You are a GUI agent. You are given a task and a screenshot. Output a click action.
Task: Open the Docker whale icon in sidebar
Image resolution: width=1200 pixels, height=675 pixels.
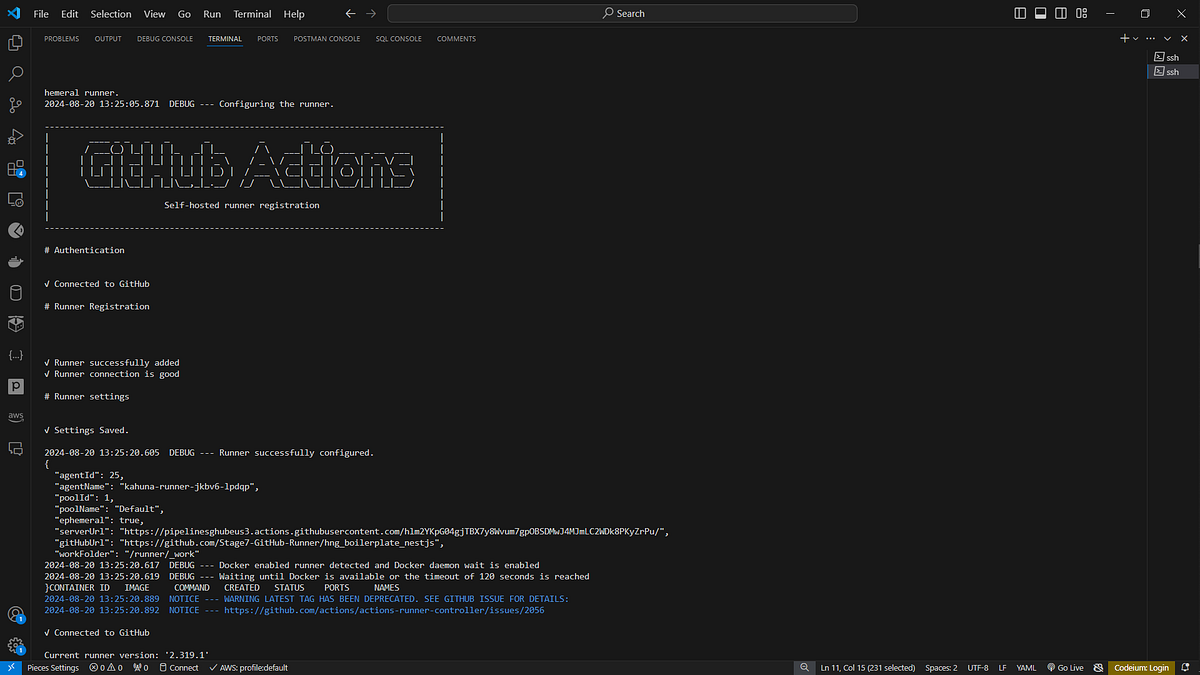tap(15, 262)
